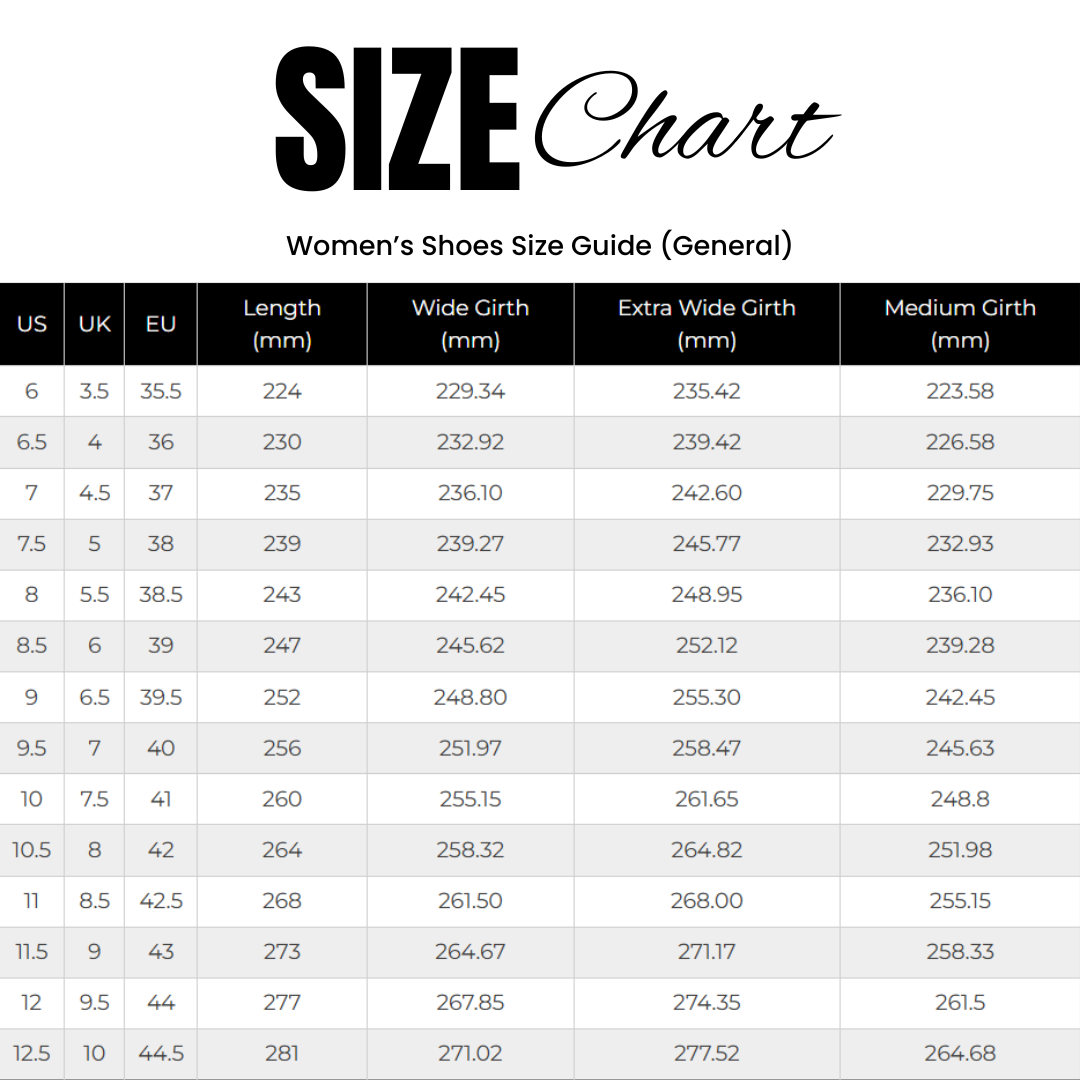
Task: Click extra wide girth value 268.00
Action: pyautogui.click(x=706, y=901)
